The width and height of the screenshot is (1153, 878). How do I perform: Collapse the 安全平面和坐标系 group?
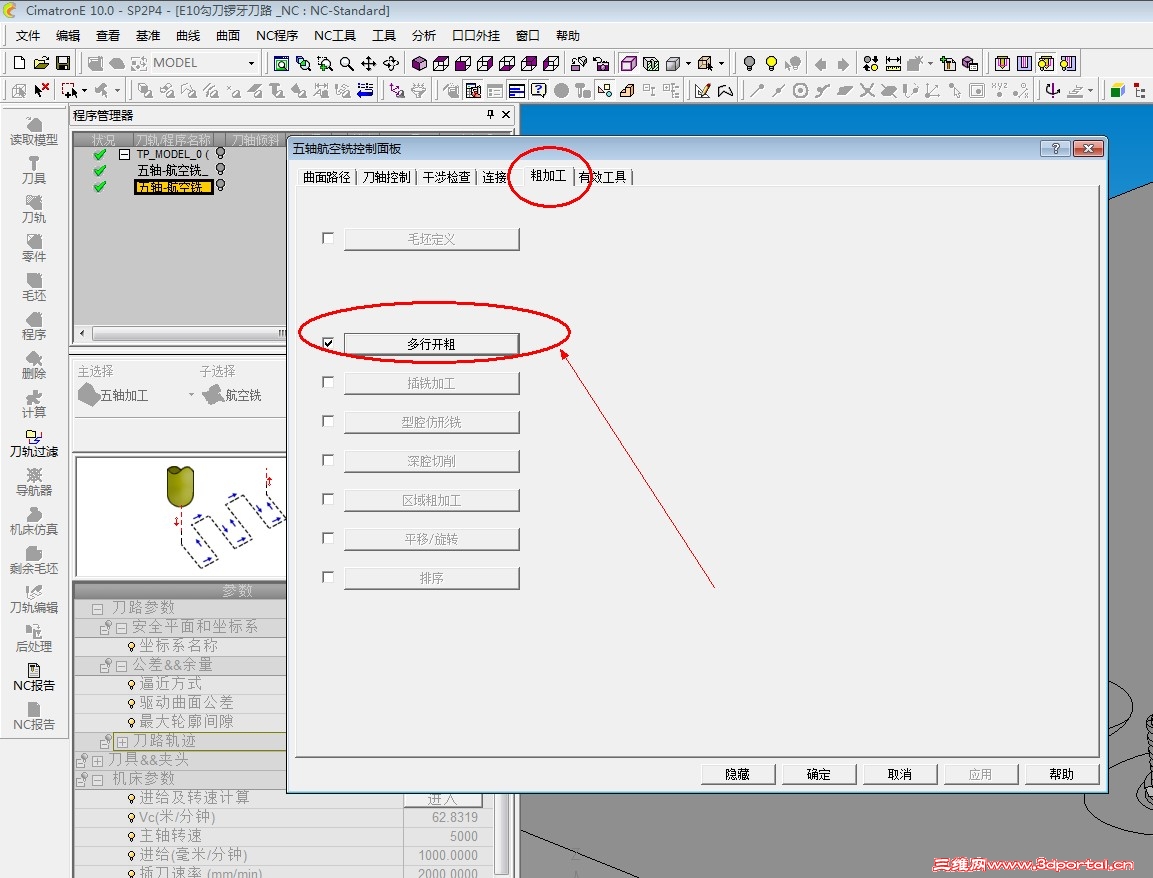(x=121, y=628)
